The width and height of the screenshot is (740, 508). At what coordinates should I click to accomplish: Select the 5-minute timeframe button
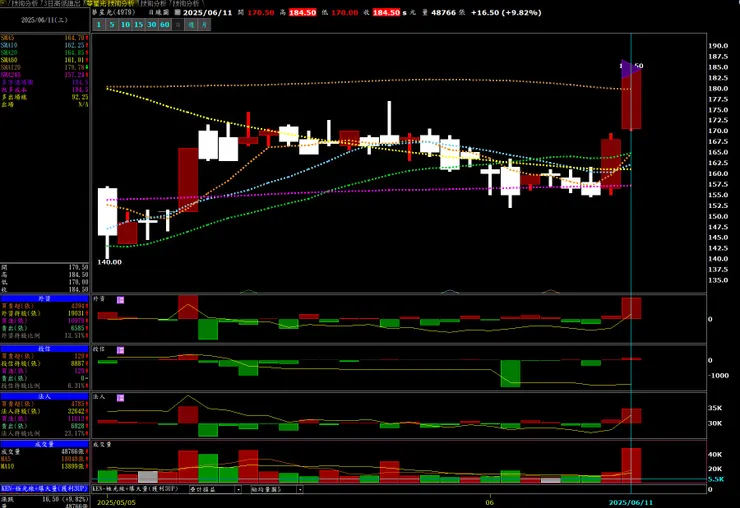112,25
